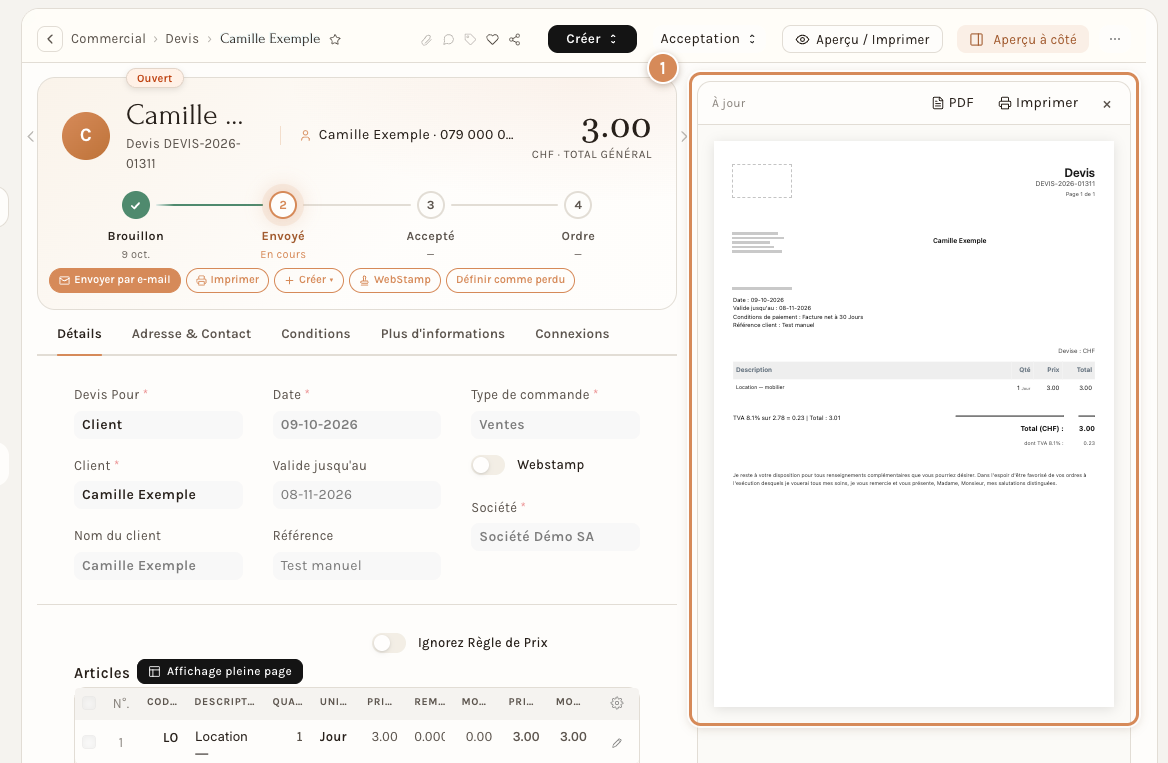Click the Aperçu à côté button

(1023, 39)
